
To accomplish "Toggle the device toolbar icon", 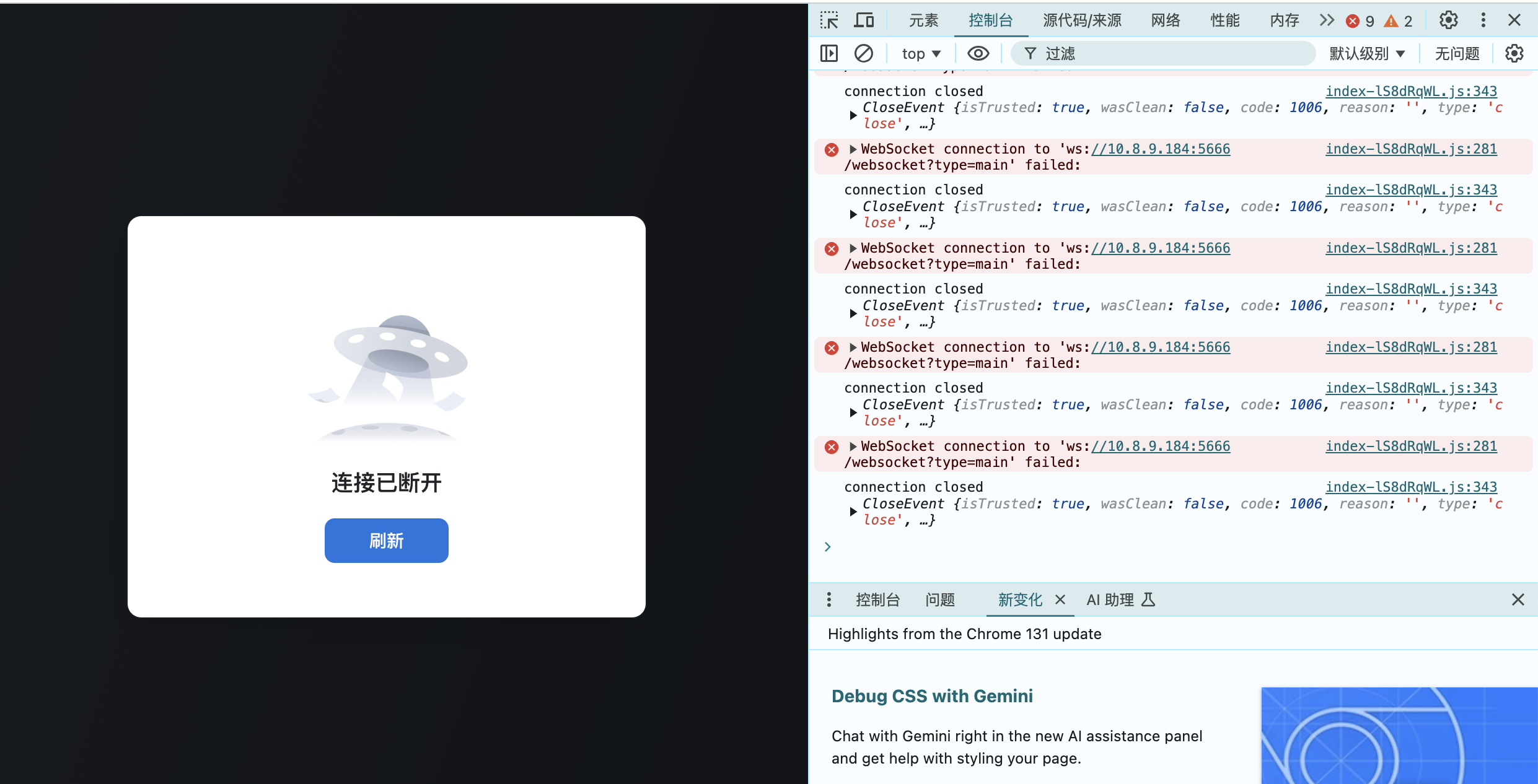I will point(864,20).
